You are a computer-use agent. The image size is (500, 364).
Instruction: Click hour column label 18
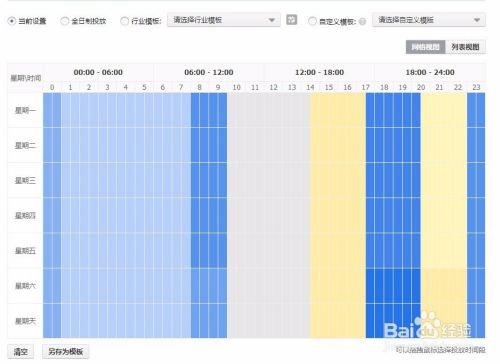tap(384, 87)
